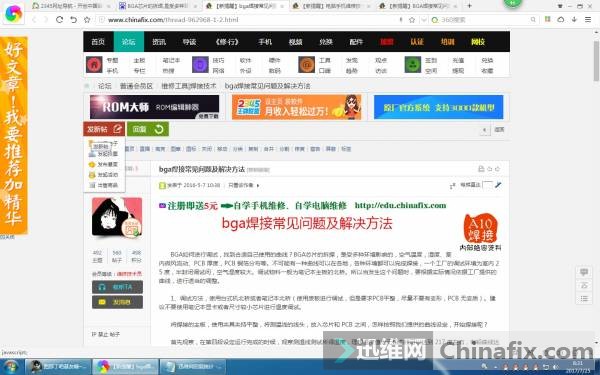Click the favorite star inside address bar
Image resolution: width=600 pixels, height=375 pixels.
pos(412,20)
